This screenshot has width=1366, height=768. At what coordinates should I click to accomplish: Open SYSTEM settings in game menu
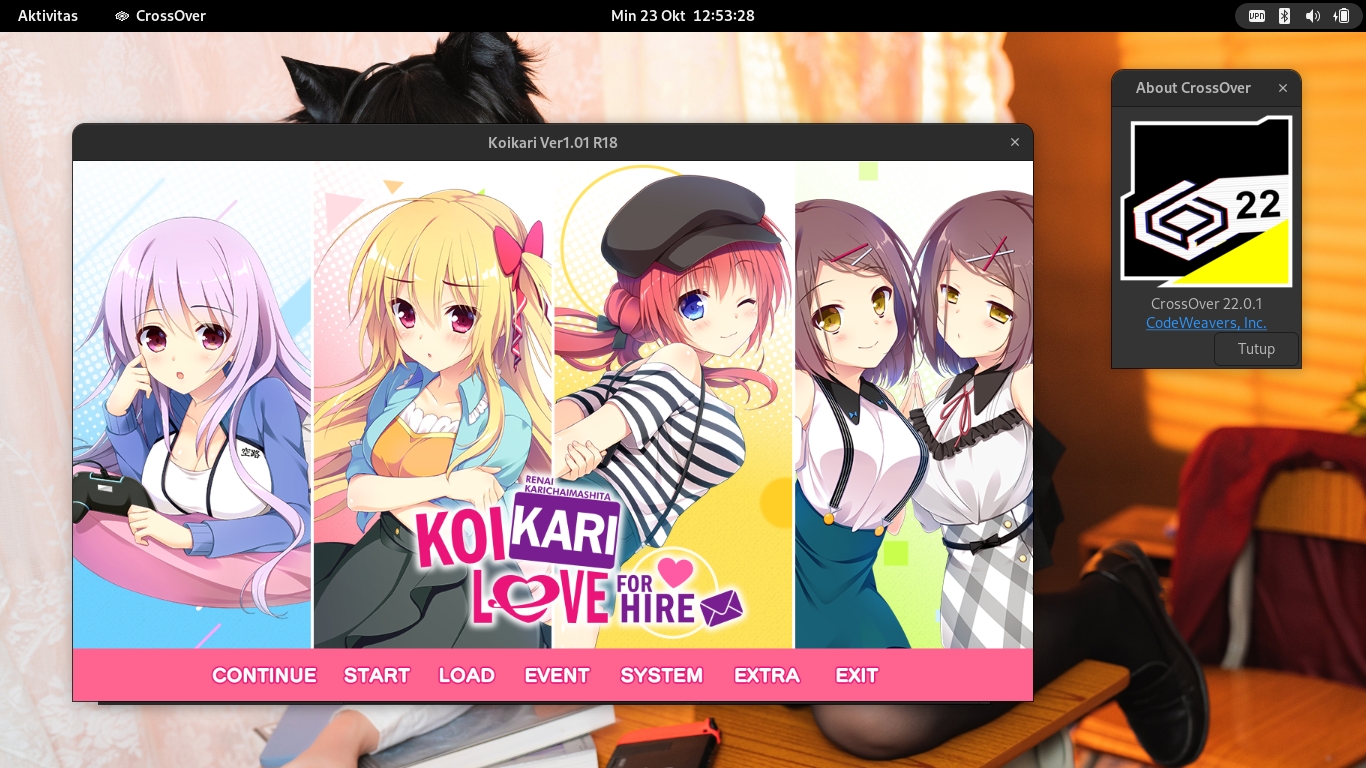(662, 675)
